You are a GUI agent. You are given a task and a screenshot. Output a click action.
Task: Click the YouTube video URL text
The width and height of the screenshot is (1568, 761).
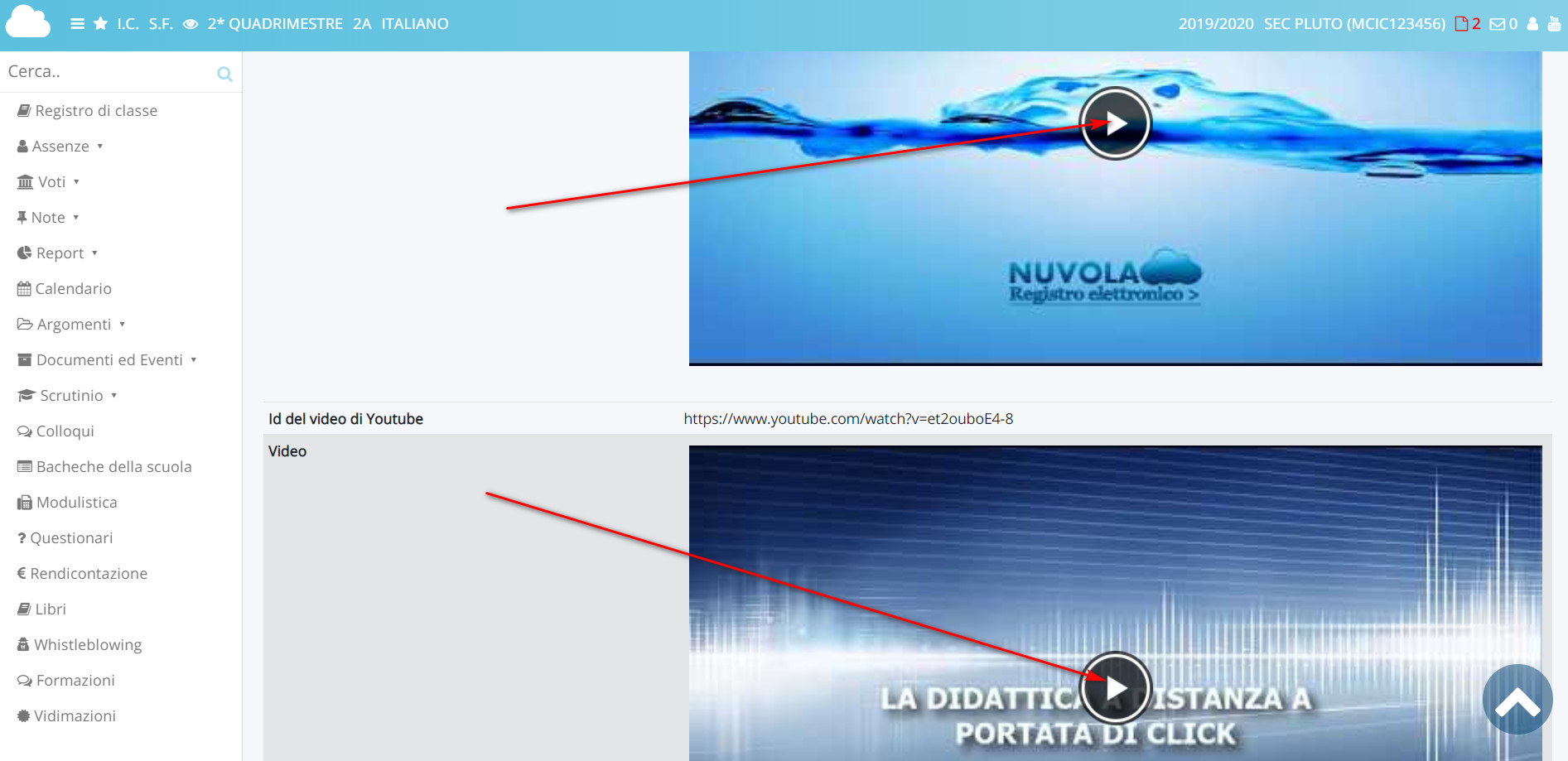[848, 419]
